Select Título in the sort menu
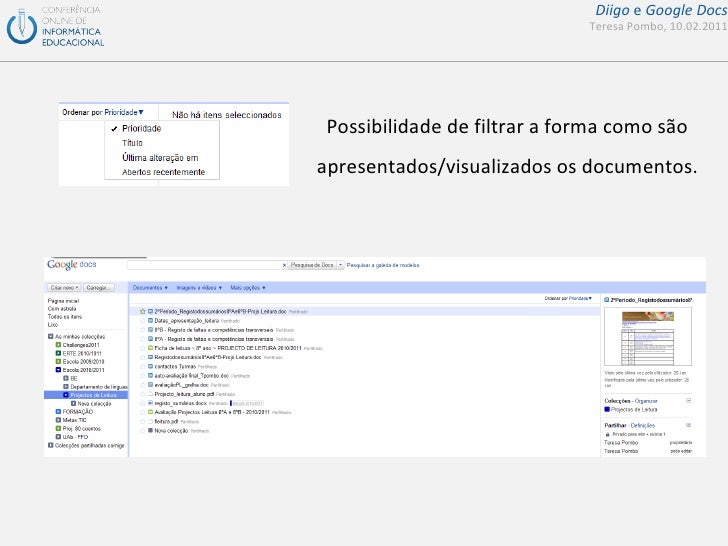Image resolution: width=728 pixels, height=546 pixels. click(132, 143)
